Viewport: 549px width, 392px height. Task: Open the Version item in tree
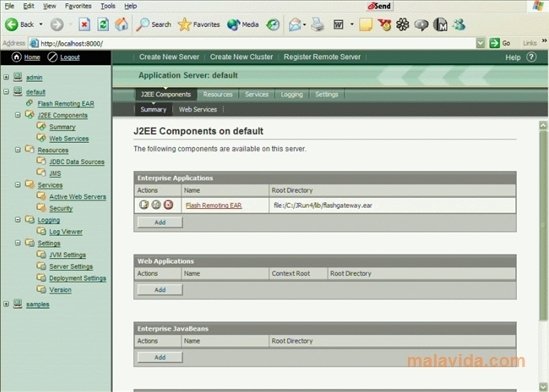(x=60, y=290)
